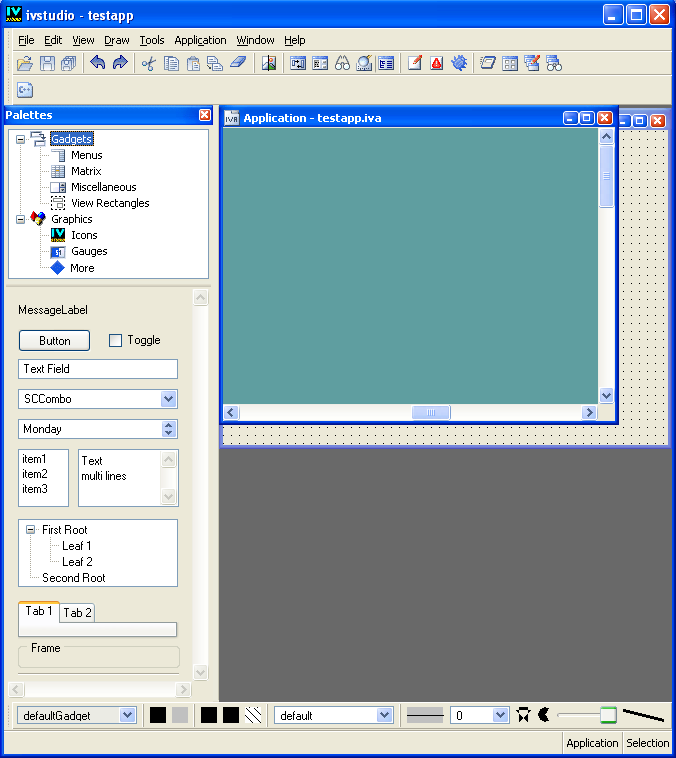Open the defaultGadget dropdown at bottom
Viewport: 676px width, 758px height.
[x=127, y=715]
